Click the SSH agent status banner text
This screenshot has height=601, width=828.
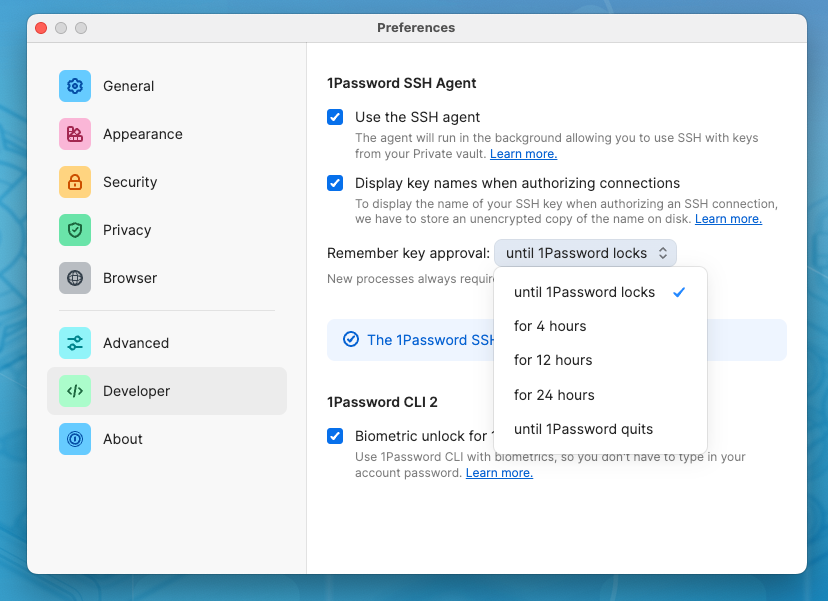[430, 340]
